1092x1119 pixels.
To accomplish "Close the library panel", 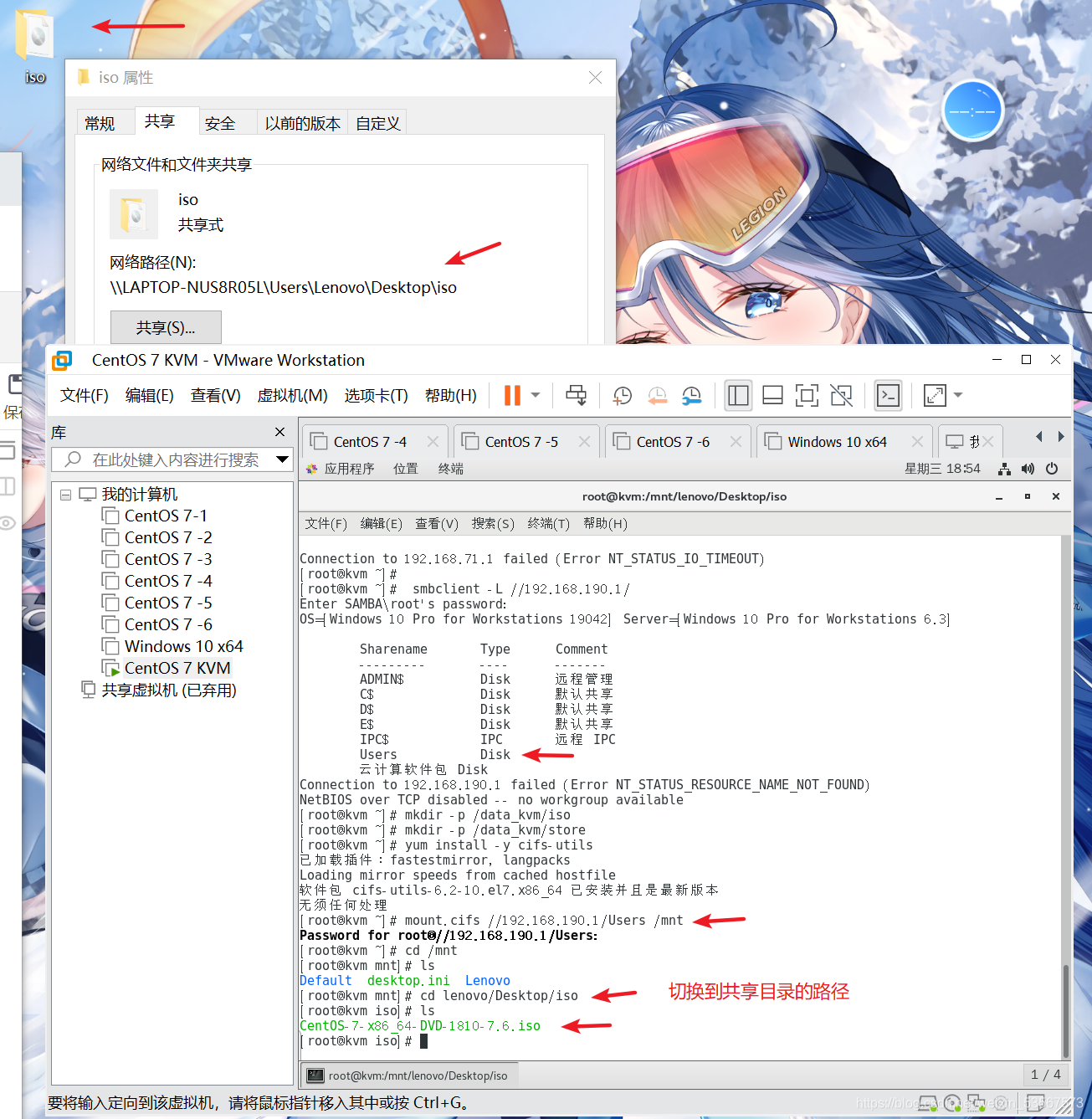I will pos(280,432).
